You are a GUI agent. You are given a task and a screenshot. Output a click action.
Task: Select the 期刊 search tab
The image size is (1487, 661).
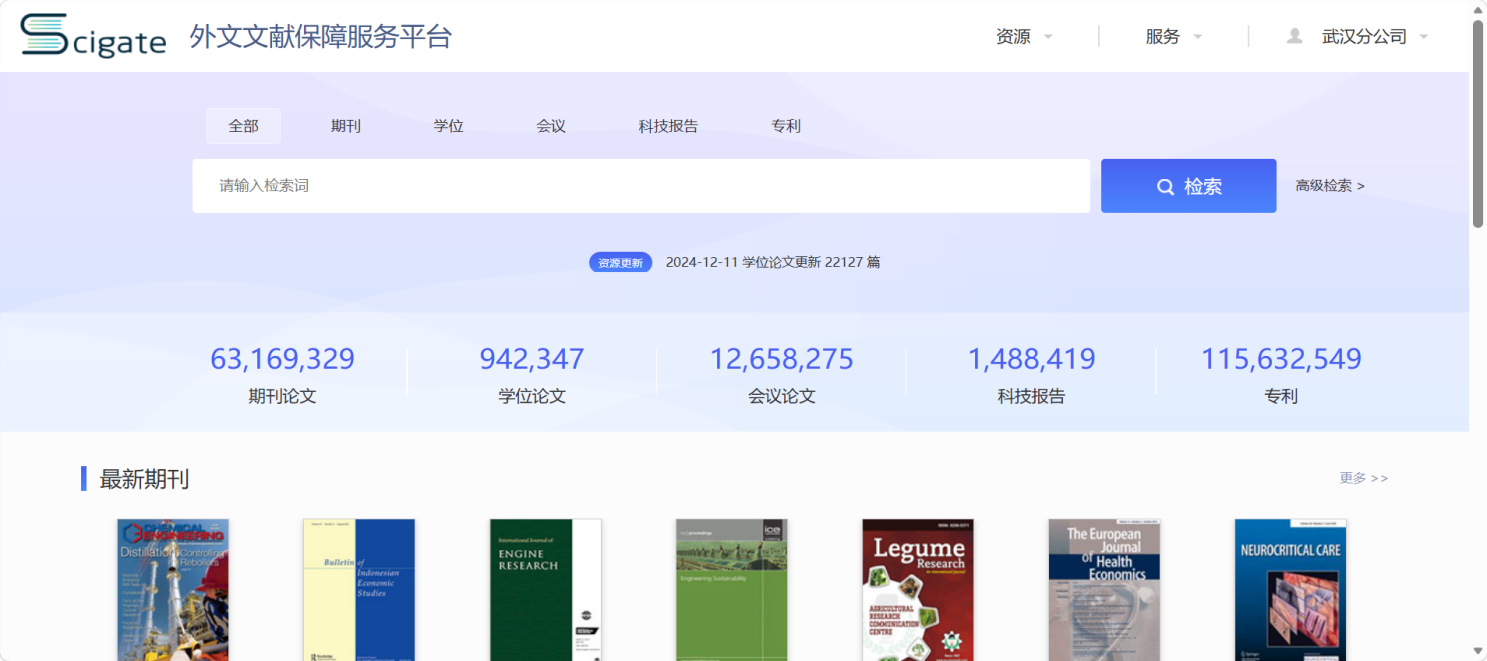point(346,126)
